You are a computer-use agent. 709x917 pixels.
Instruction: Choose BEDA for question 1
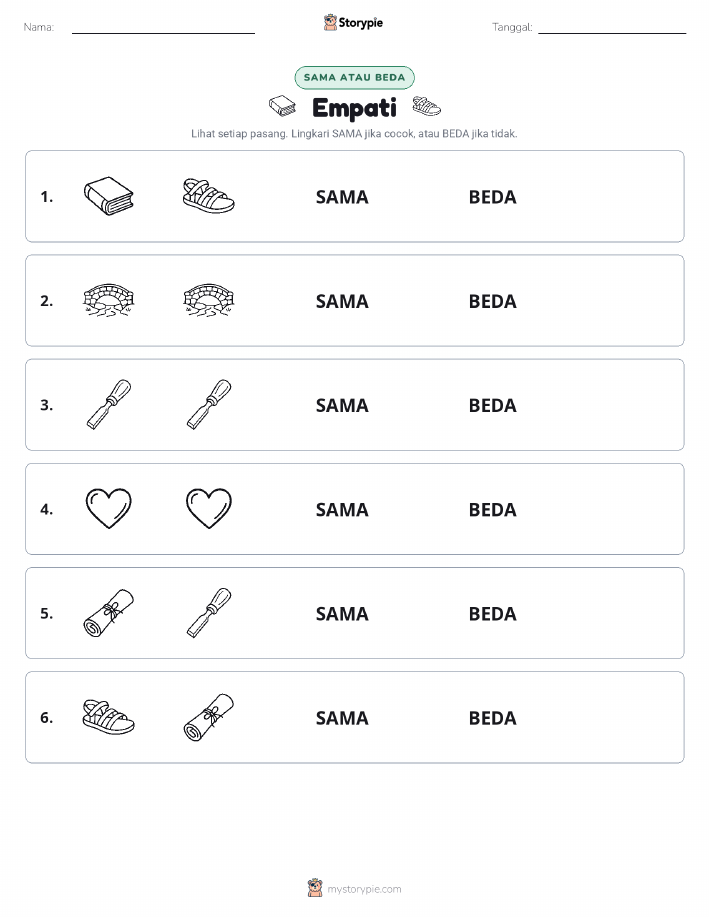(493, 197)
